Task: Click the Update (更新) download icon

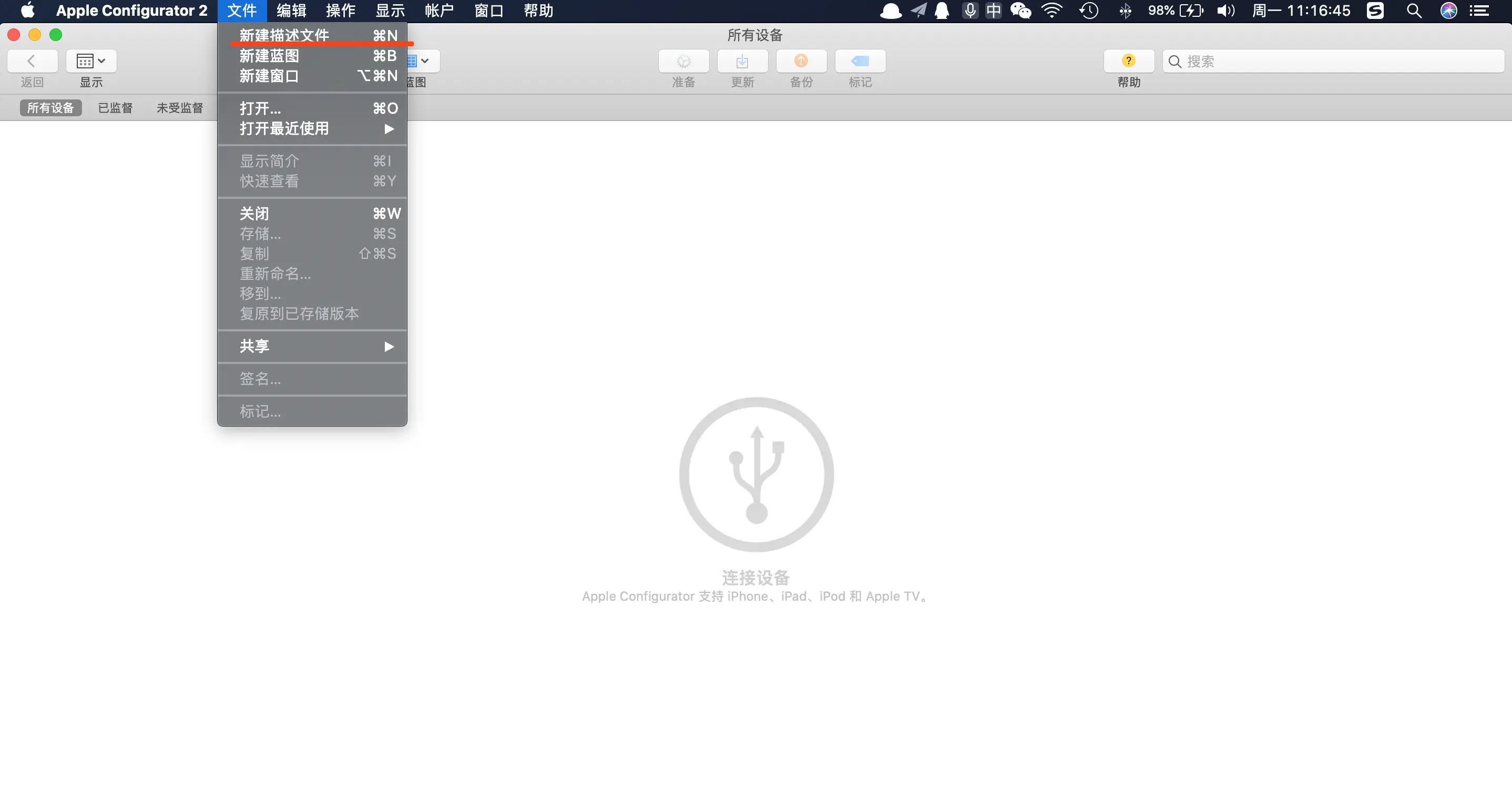Action: click(x=742, y=61)
